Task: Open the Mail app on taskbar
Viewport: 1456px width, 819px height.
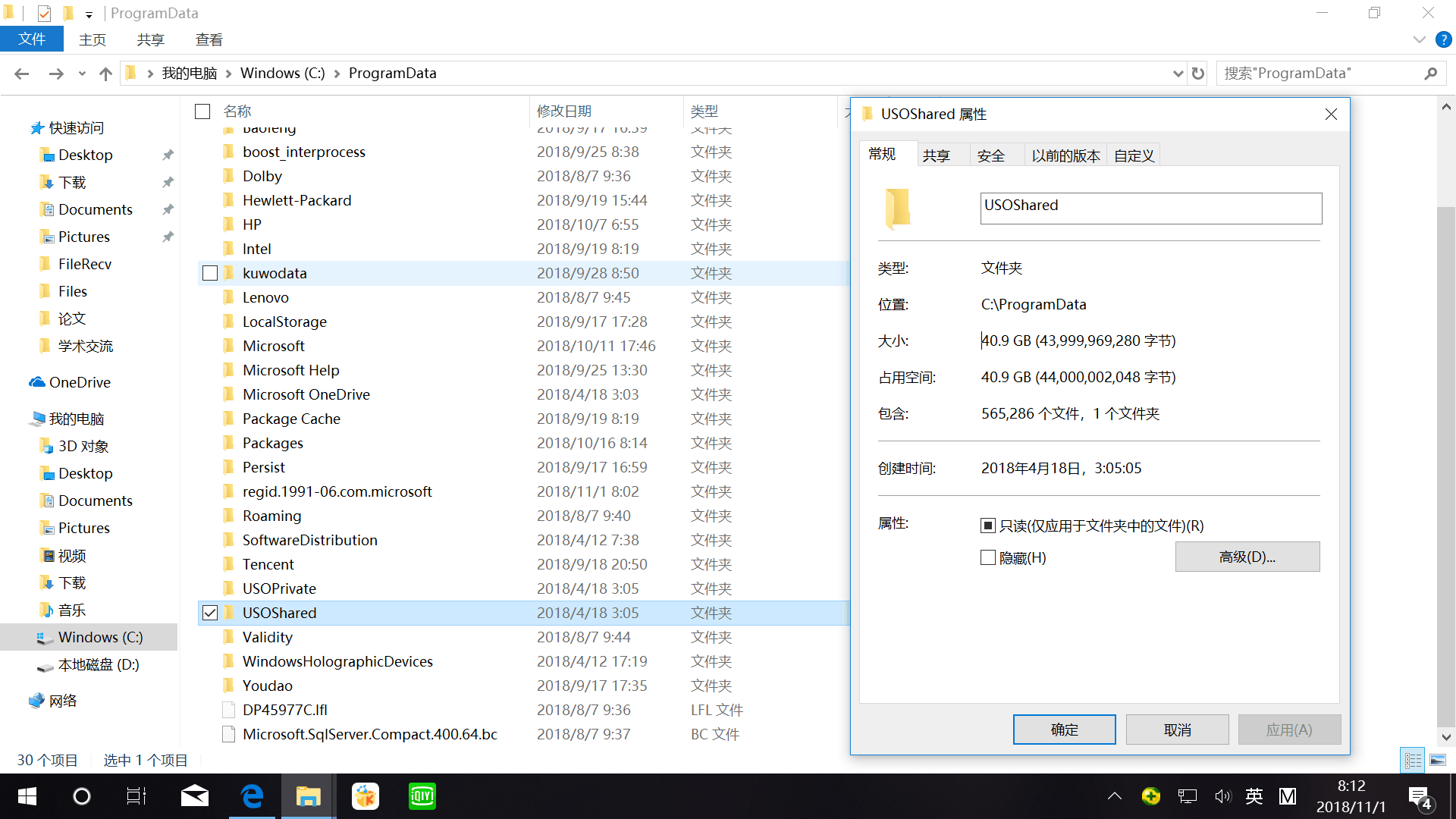Action: [195, 796]
